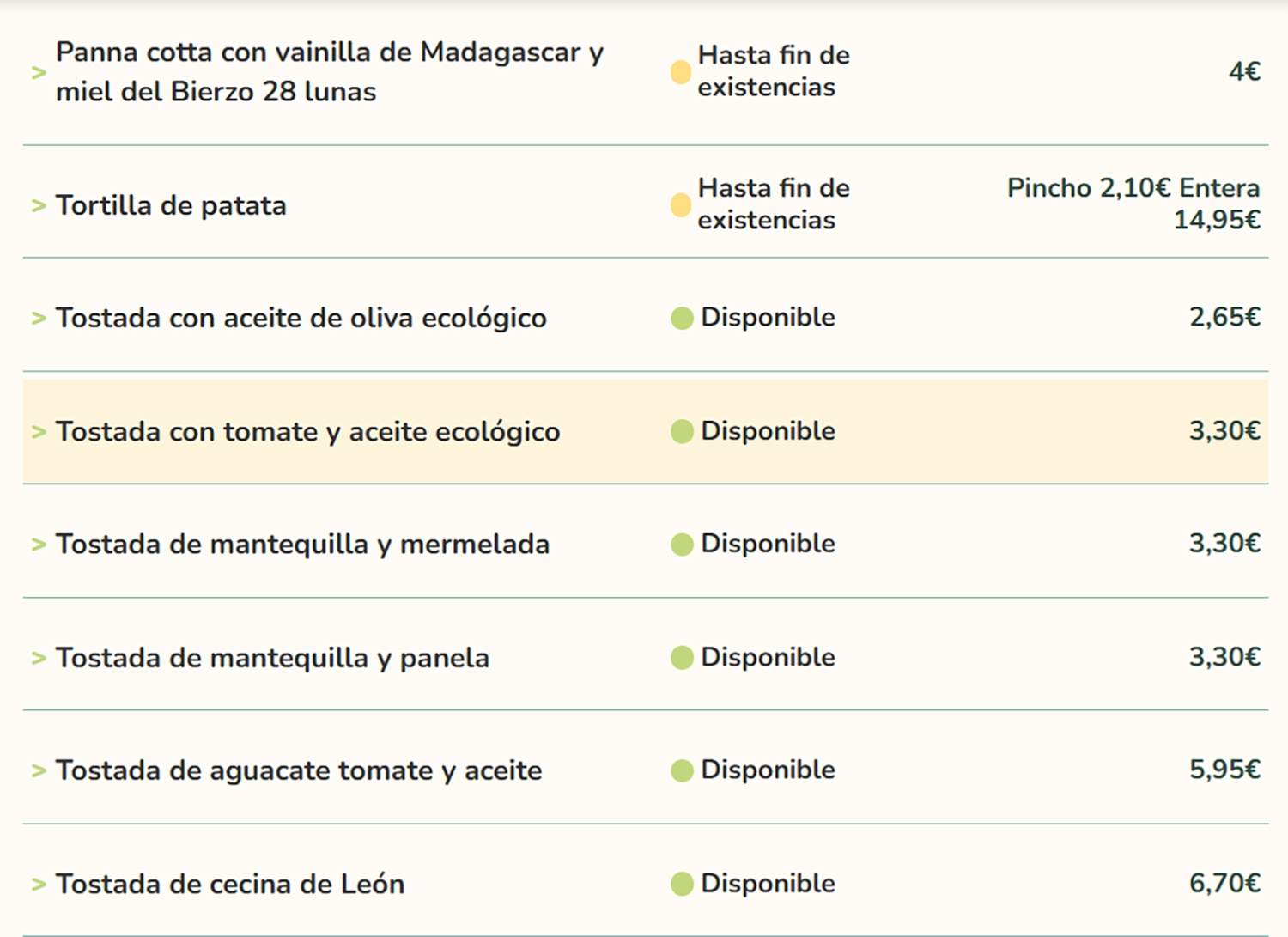The width and height of the screenshot is (1288, 937).
Task: Open Tostada de cecina de León
Action: coord(229,884)
